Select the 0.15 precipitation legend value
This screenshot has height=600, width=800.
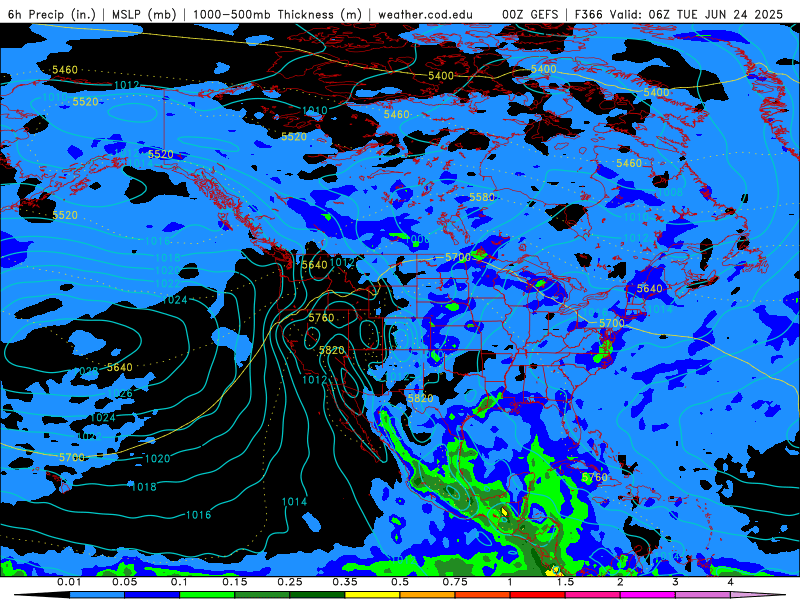235,582
